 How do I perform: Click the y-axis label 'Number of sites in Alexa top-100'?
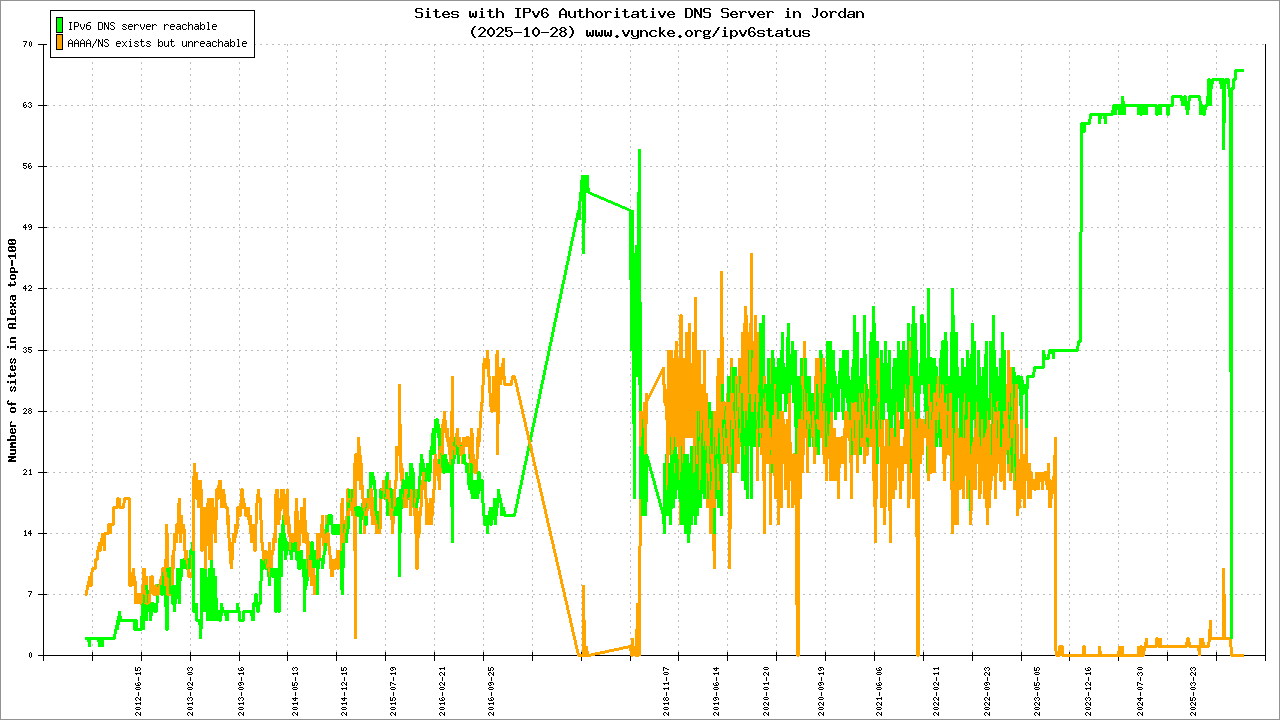coord(13,350)
